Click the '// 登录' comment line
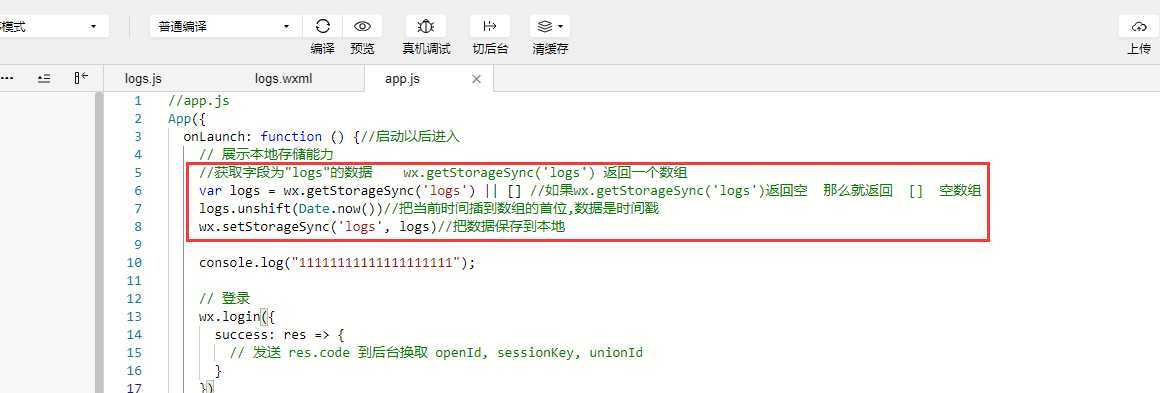The height and width of the screenshot is (393, 1160). (x=225, y=299)
